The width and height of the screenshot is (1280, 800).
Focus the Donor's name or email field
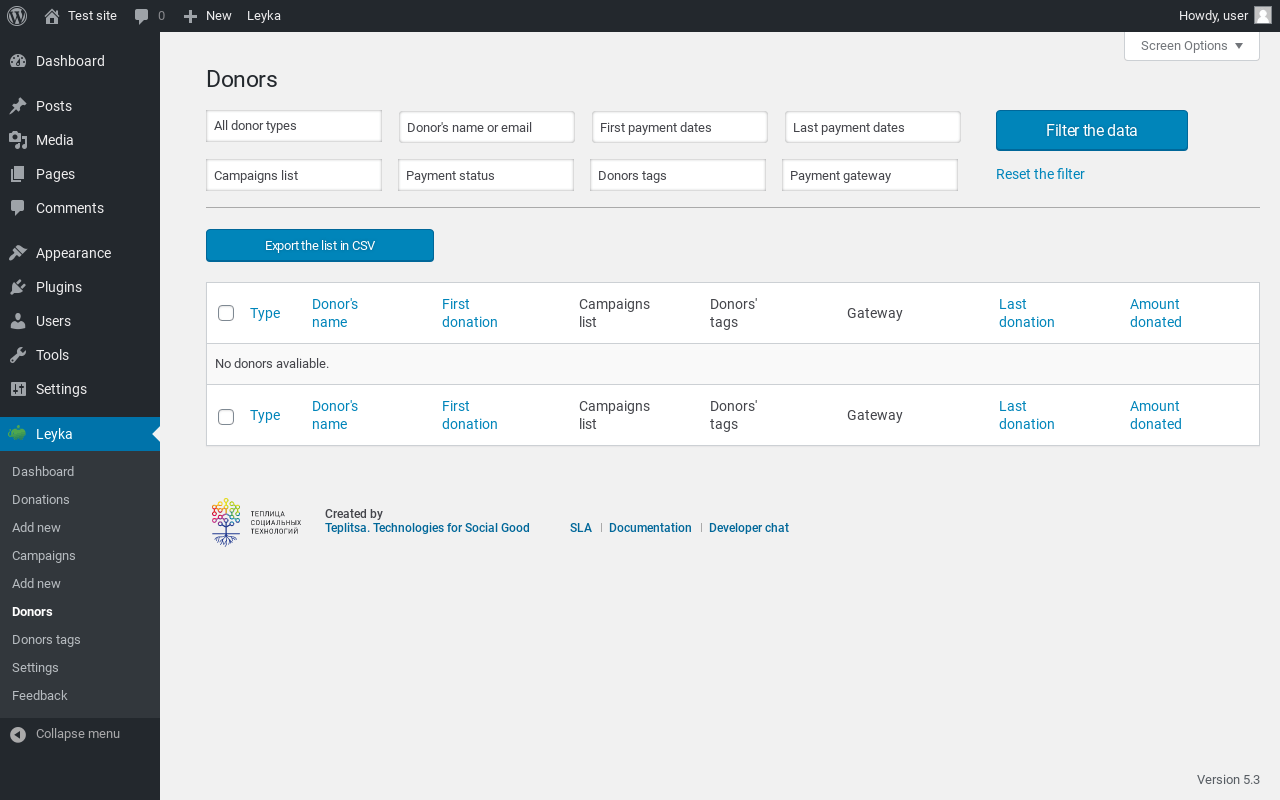click(x=486, y=127)
